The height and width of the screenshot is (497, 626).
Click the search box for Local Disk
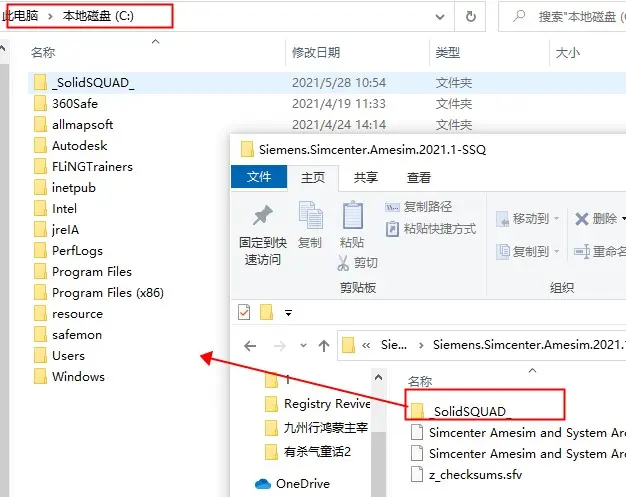563,17
